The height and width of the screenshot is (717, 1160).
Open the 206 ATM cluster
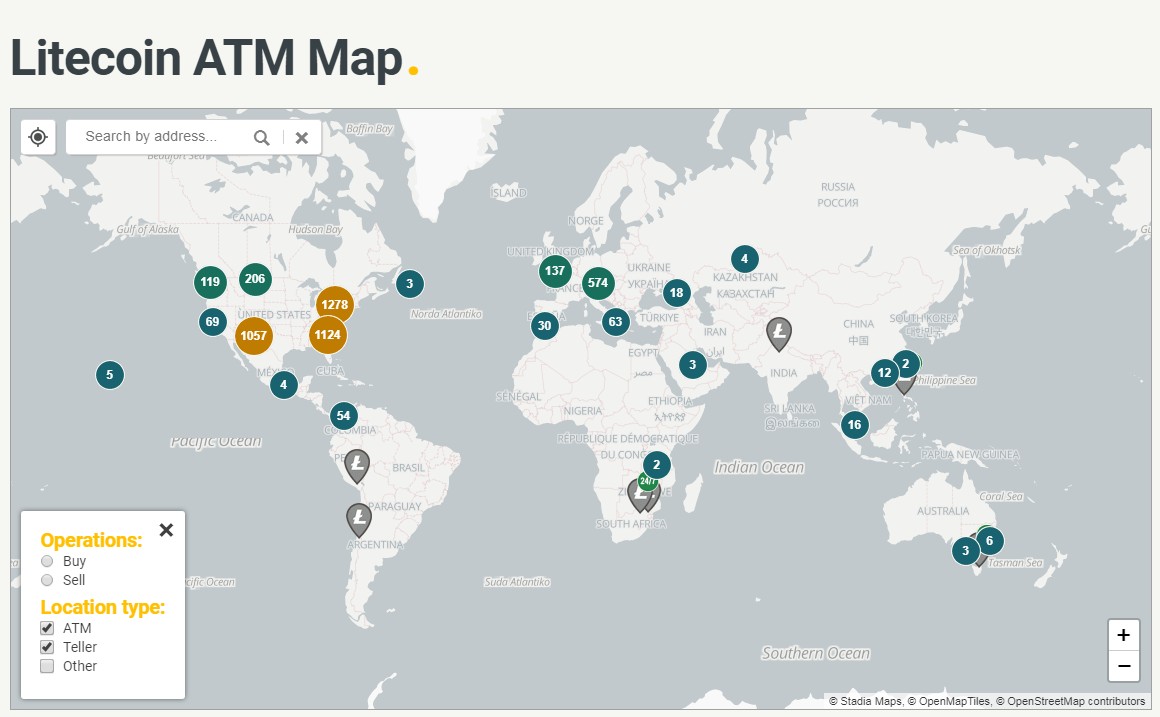click(255, 279)
